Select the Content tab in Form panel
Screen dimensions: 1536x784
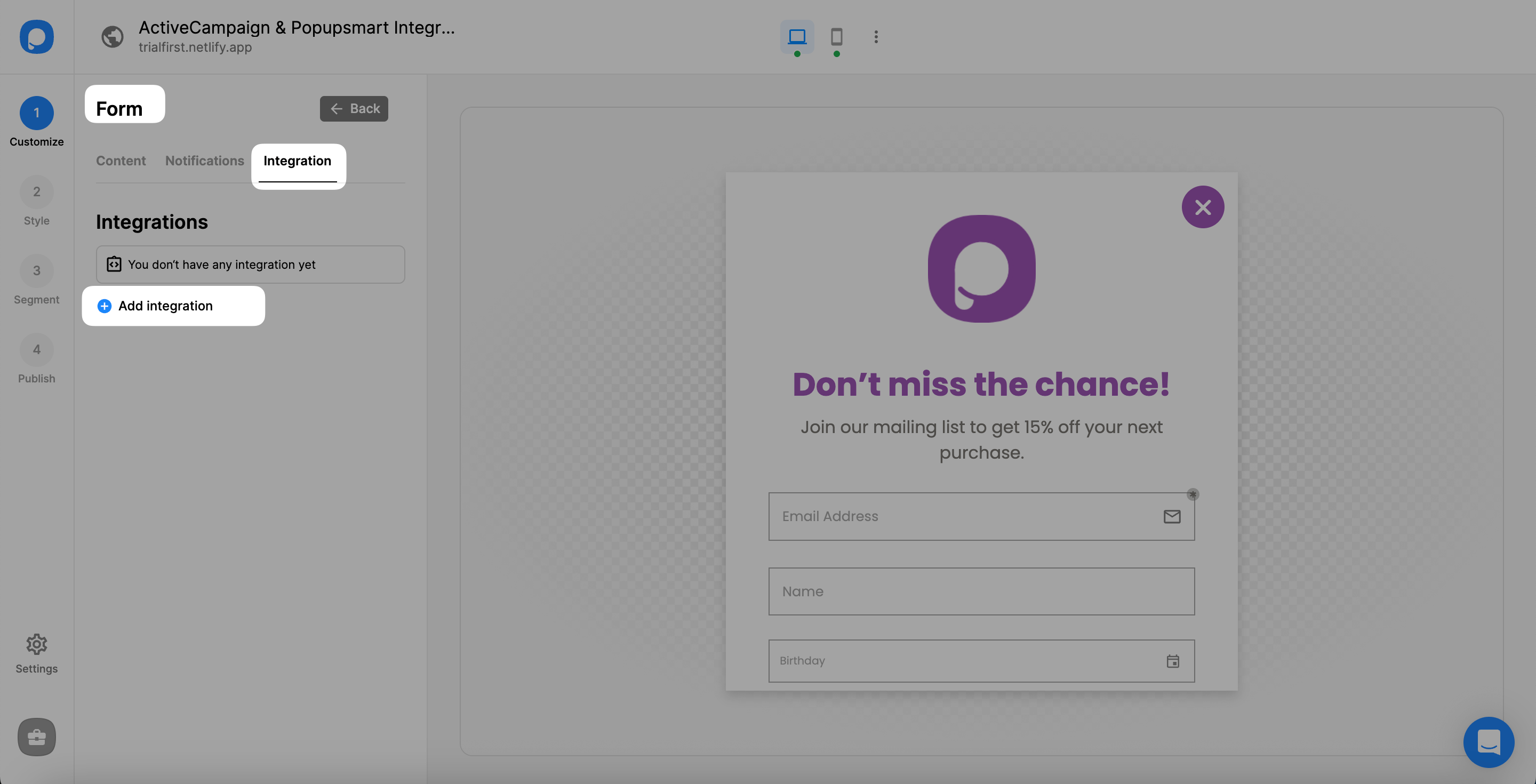[120, 161]
